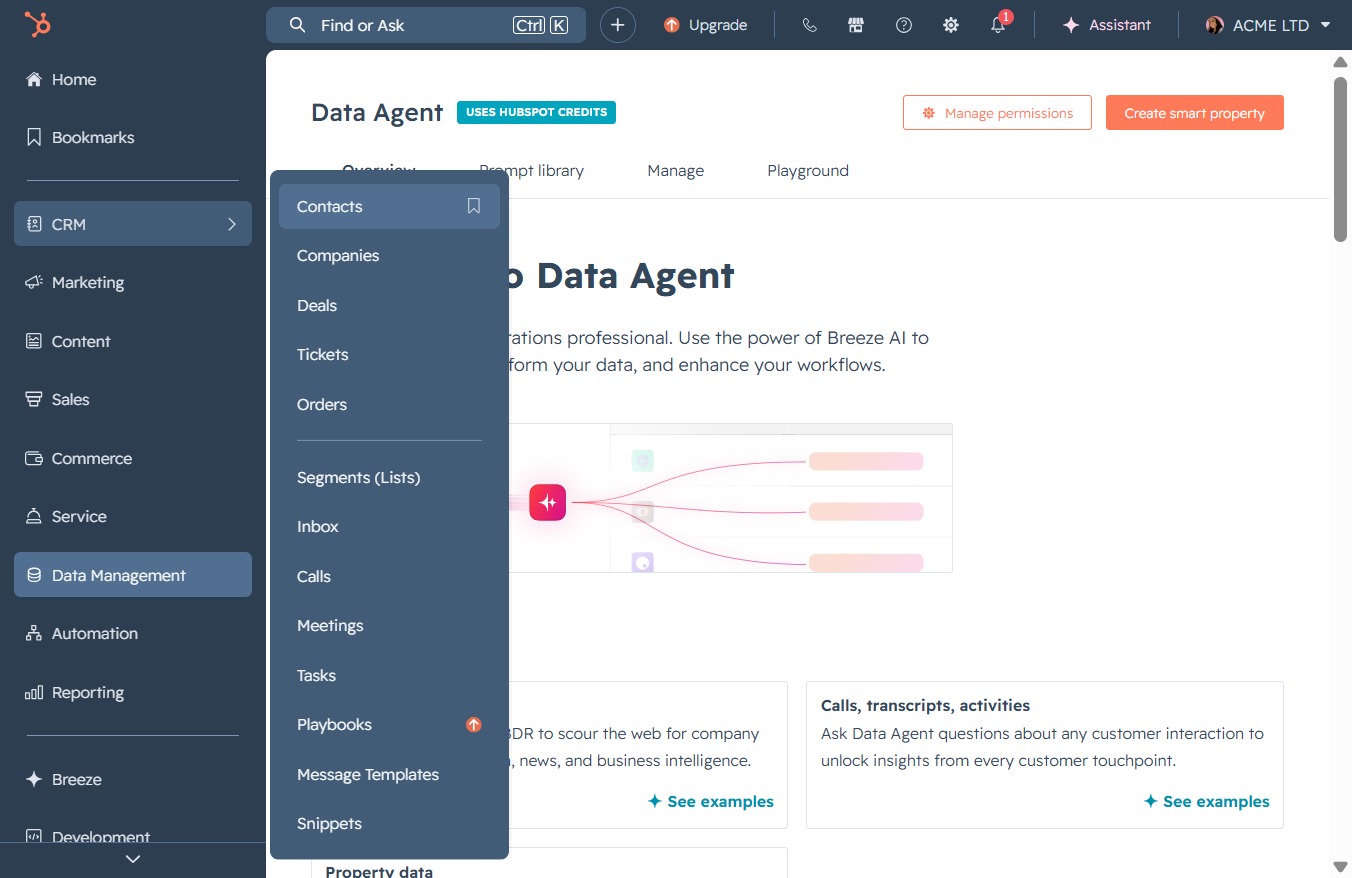This screenshot has height=878, width=1352.
Task: Click the Manage permissions button
Action: point(997,113)
